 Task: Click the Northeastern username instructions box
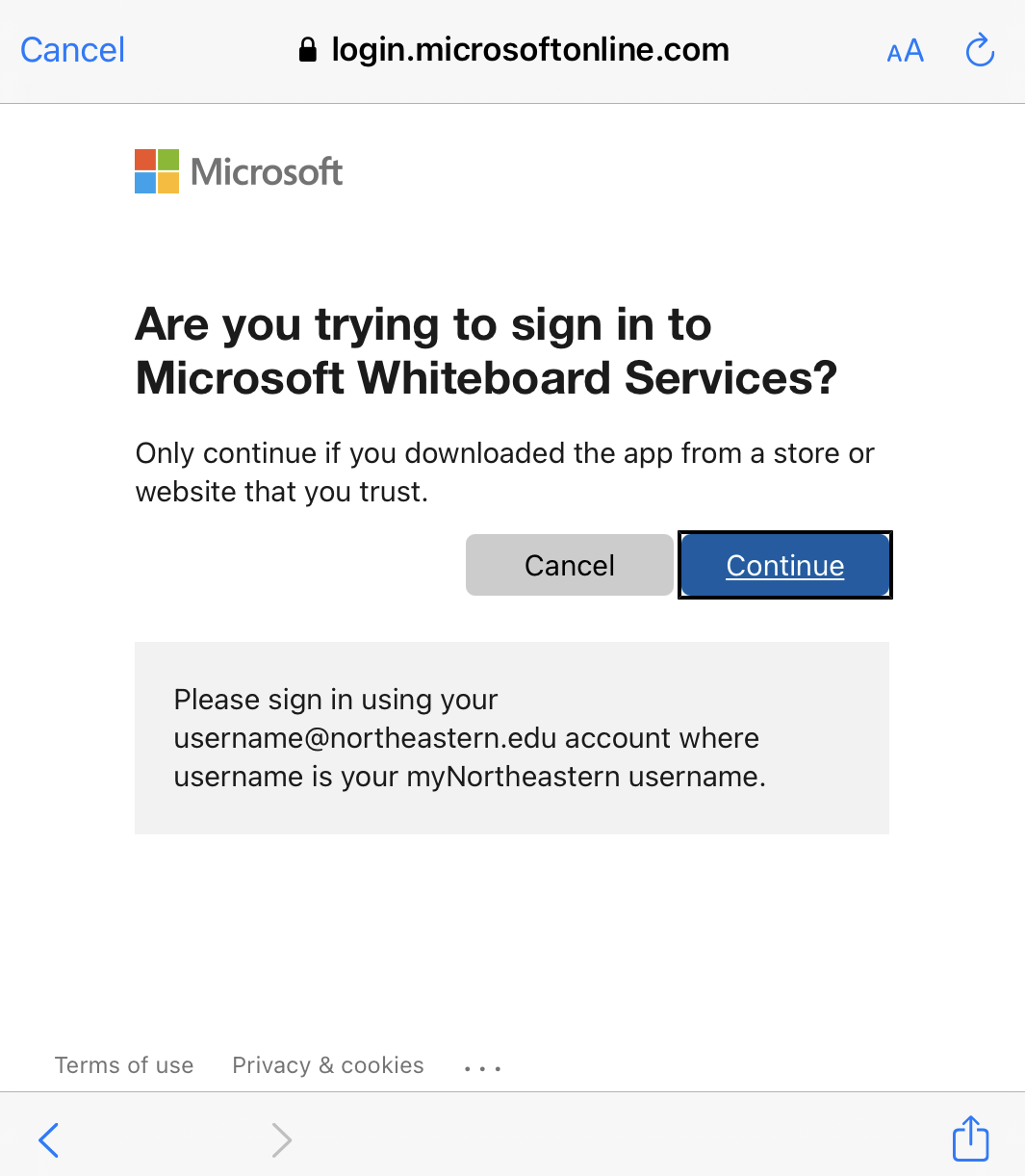point(512,738)
